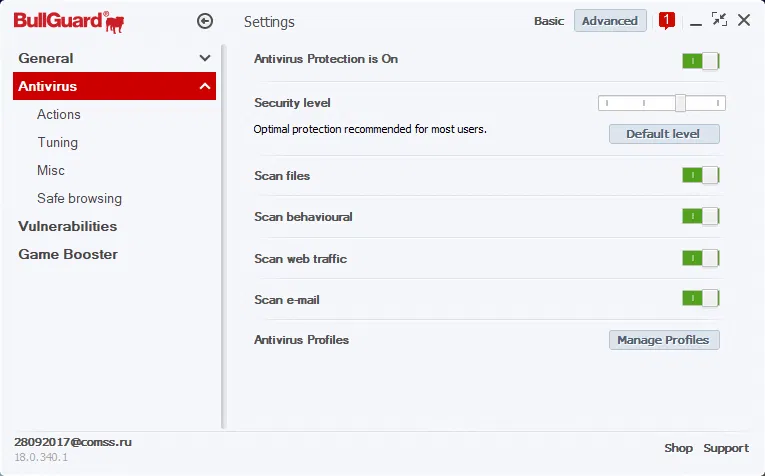The width and height of the screenshot is (765, 476).
Task: Switch to Basic settings mode
Action: click(x=549, y=21)
